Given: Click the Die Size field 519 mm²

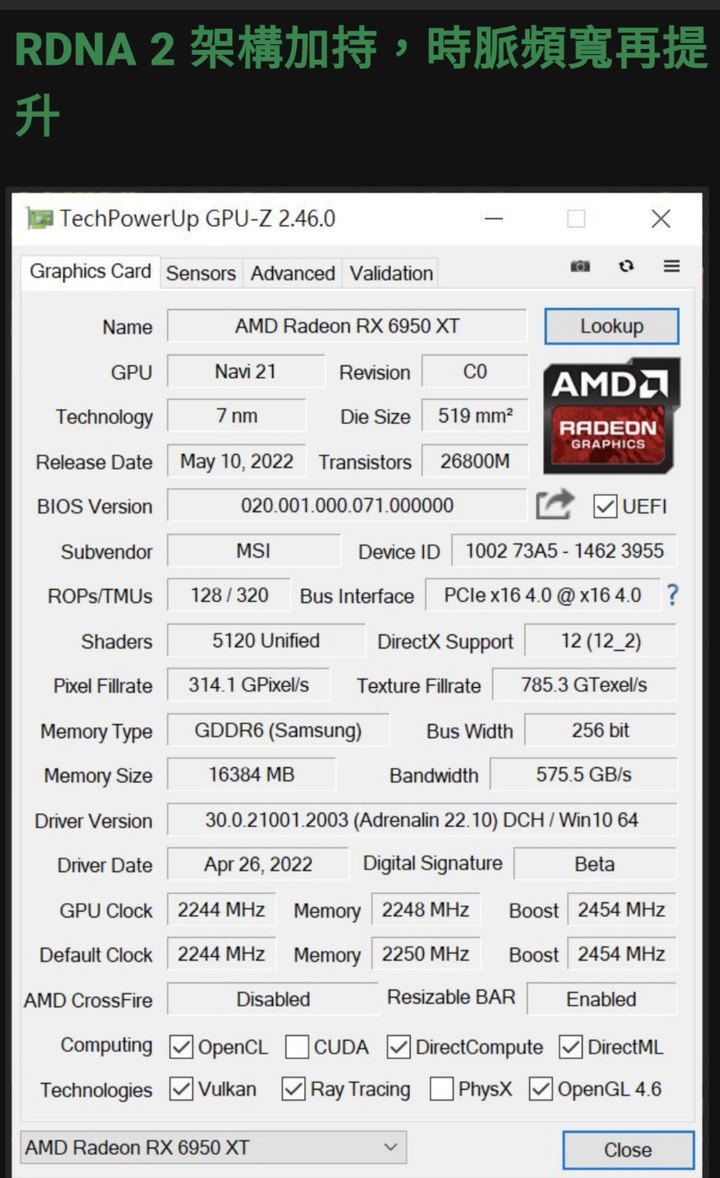Looking at the screenshot, I should pos(475,415).
